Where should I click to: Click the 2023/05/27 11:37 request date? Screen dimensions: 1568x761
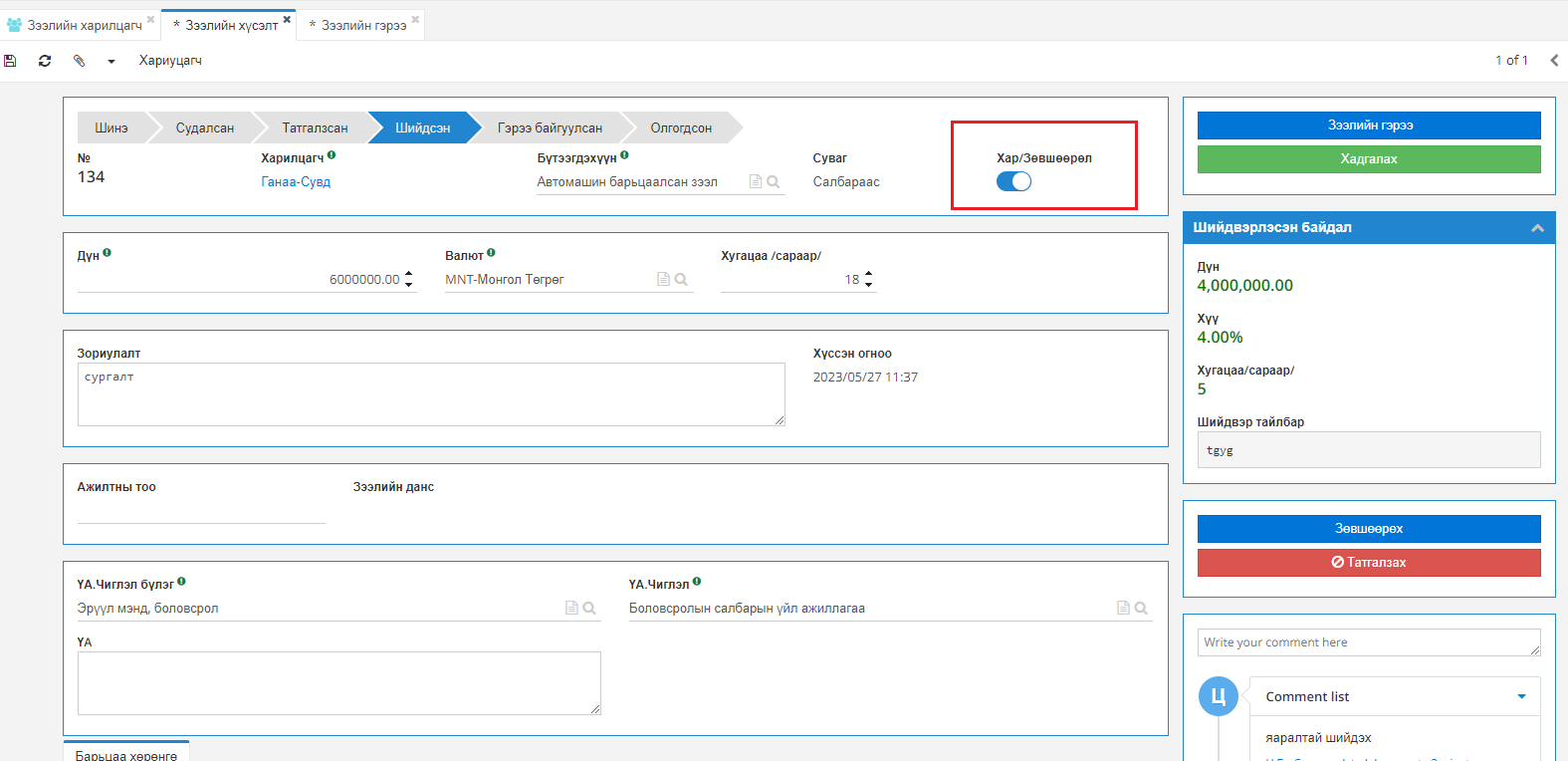click(865, 378)
